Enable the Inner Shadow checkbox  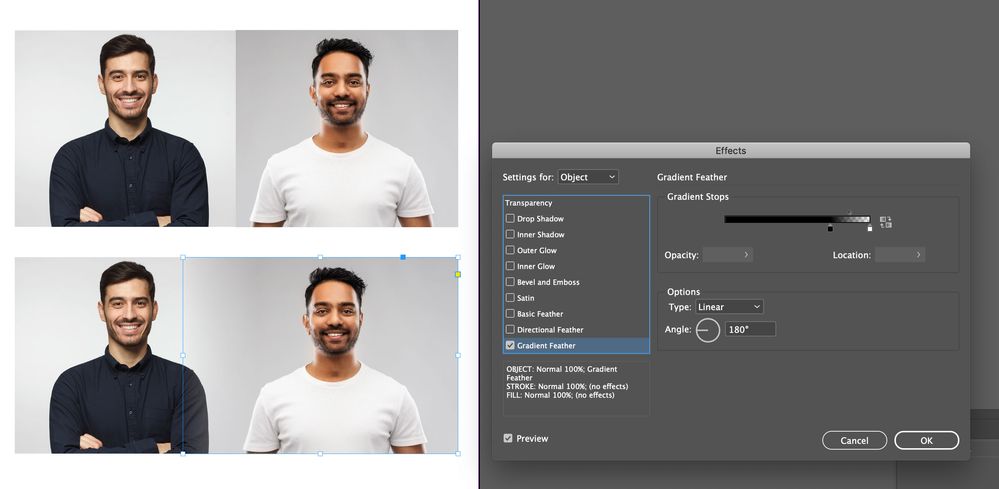[510, 234]
